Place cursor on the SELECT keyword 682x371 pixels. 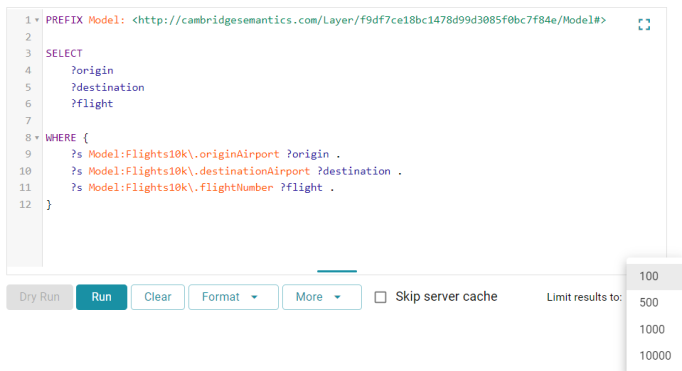pos(64,53)
